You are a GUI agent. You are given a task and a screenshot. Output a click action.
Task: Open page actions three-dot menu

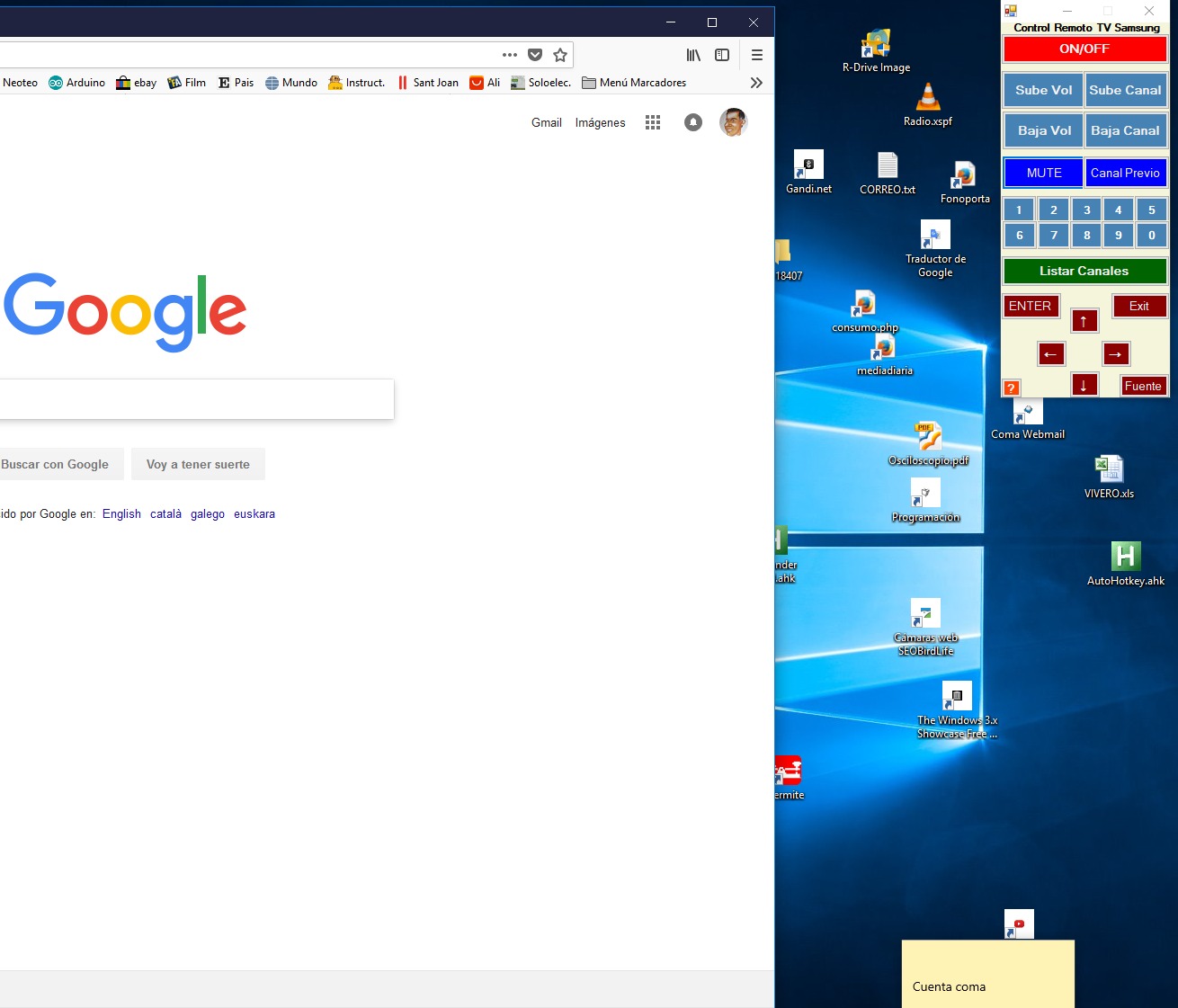tap(510, 55)
